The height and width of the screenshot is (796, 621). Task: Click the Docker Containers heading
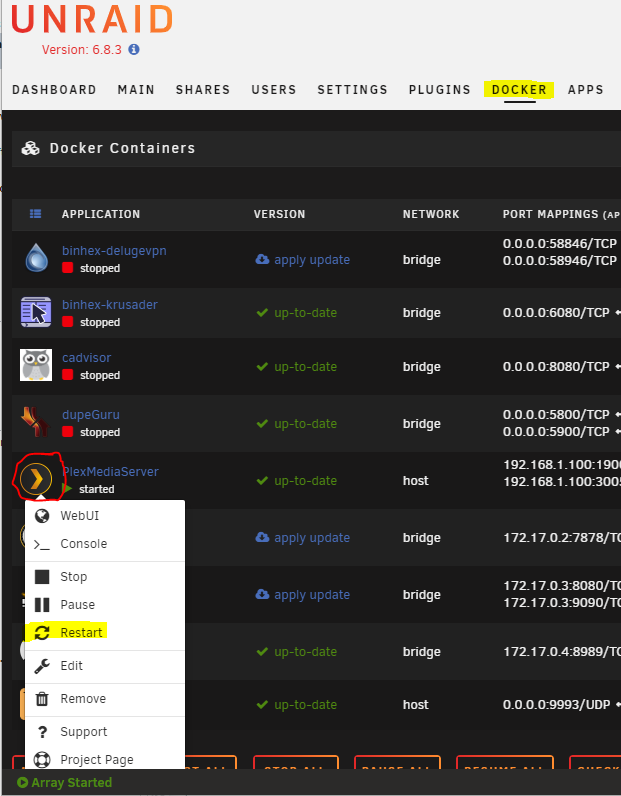[x=122, y=148]
